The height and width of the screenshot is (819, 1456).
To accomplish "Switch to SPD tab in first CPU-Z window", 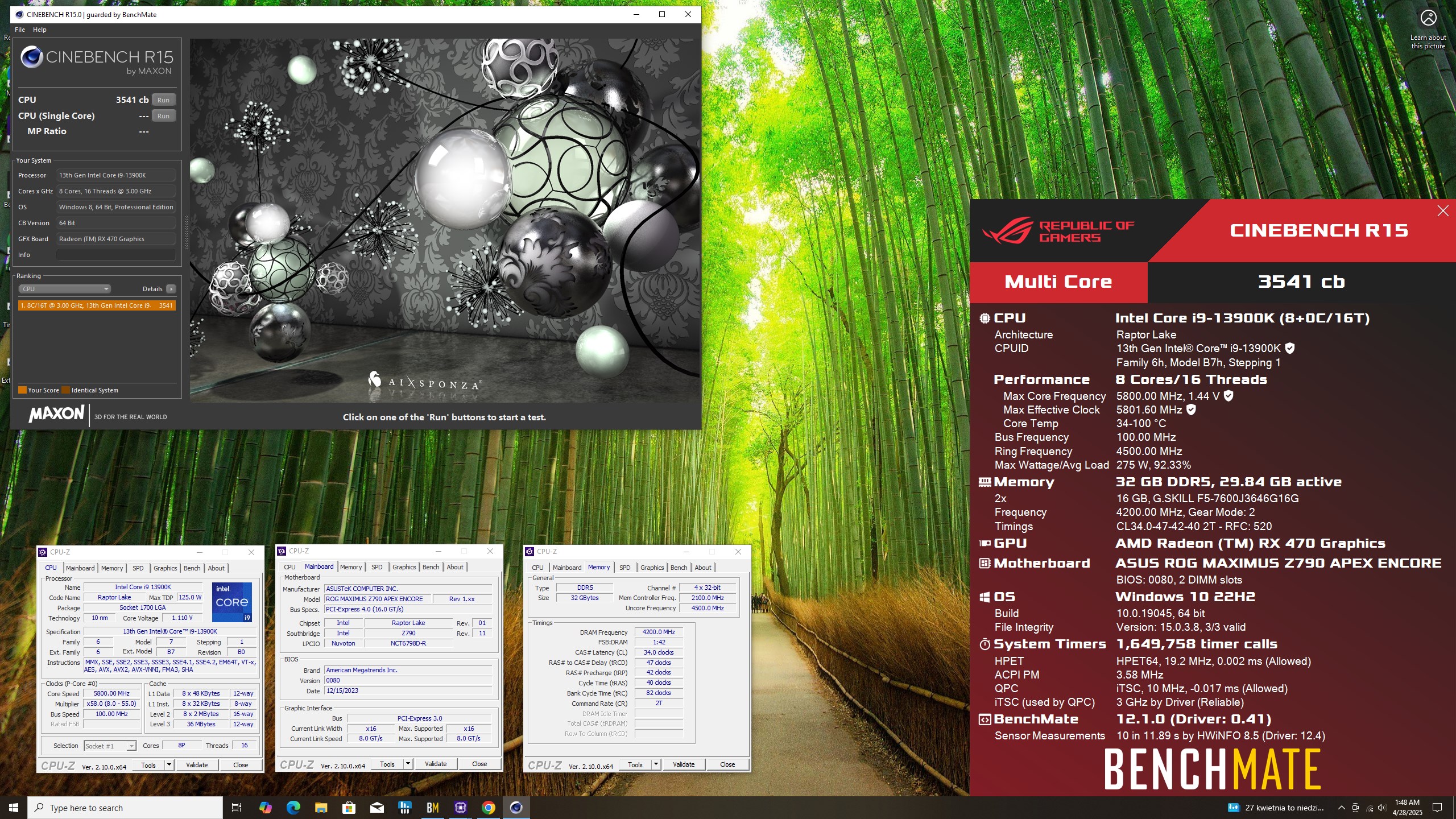I will (138, 568).
